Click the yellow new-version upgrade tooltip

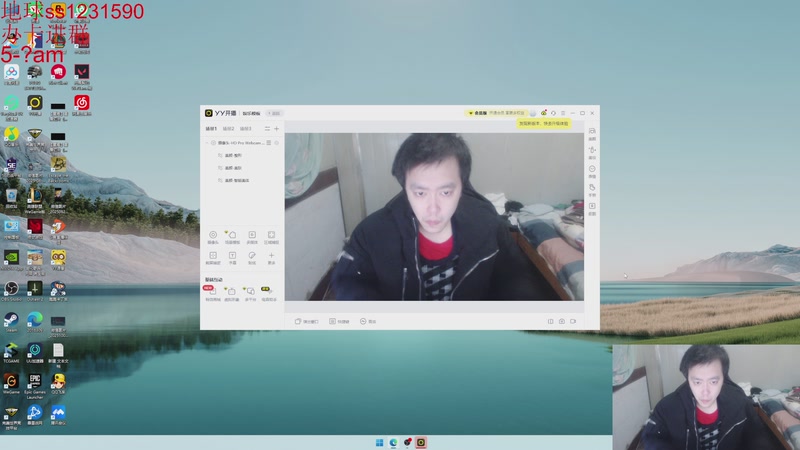click(543, 123)
